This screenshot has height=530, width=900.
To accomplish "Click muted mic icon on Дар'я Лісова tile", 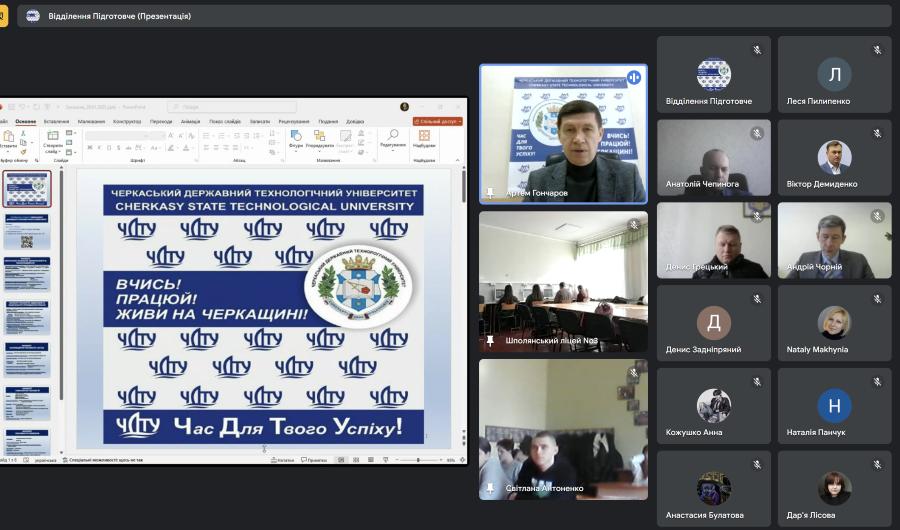I will coord(877,464).
